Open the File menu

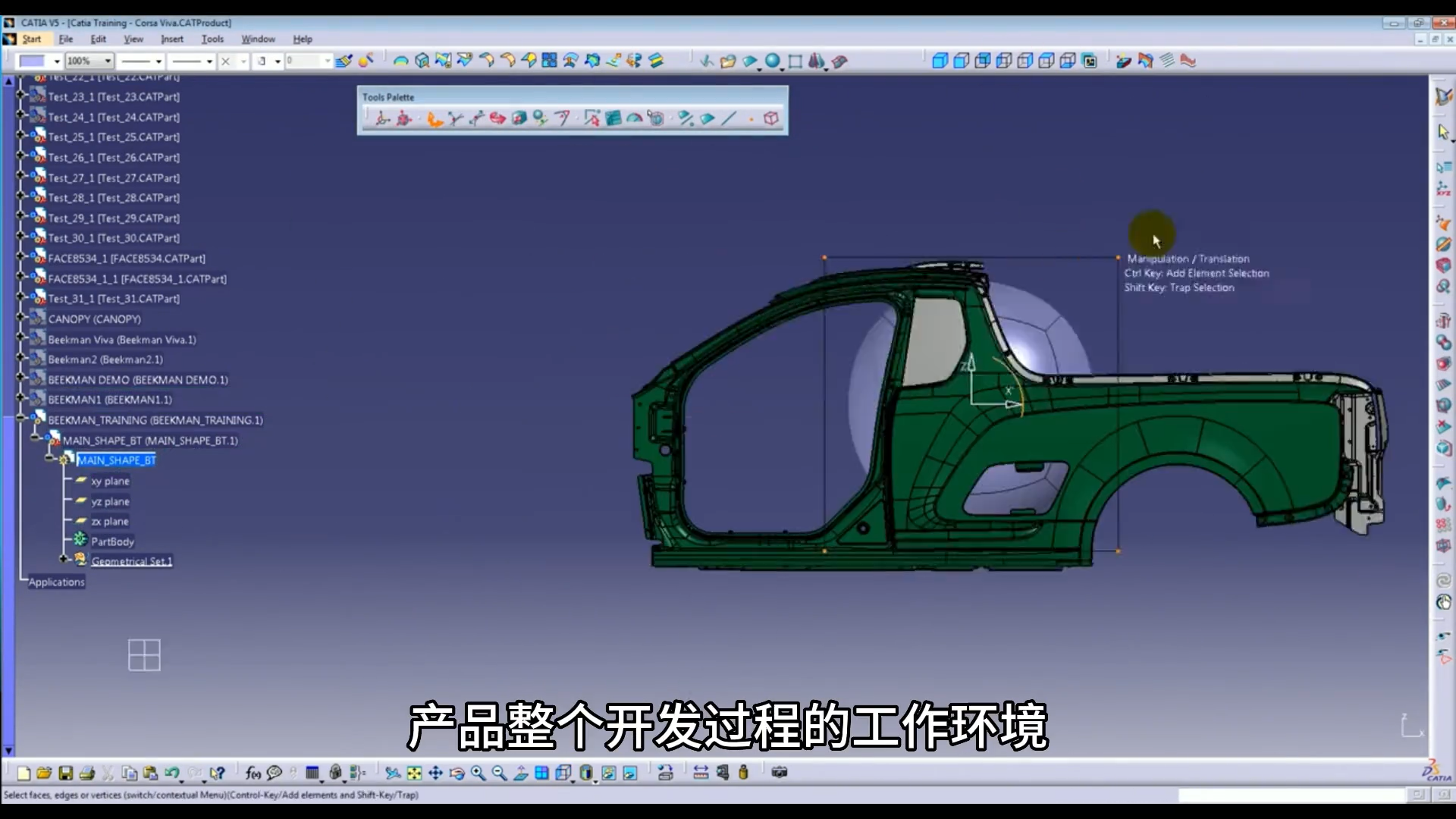point(66,39)
